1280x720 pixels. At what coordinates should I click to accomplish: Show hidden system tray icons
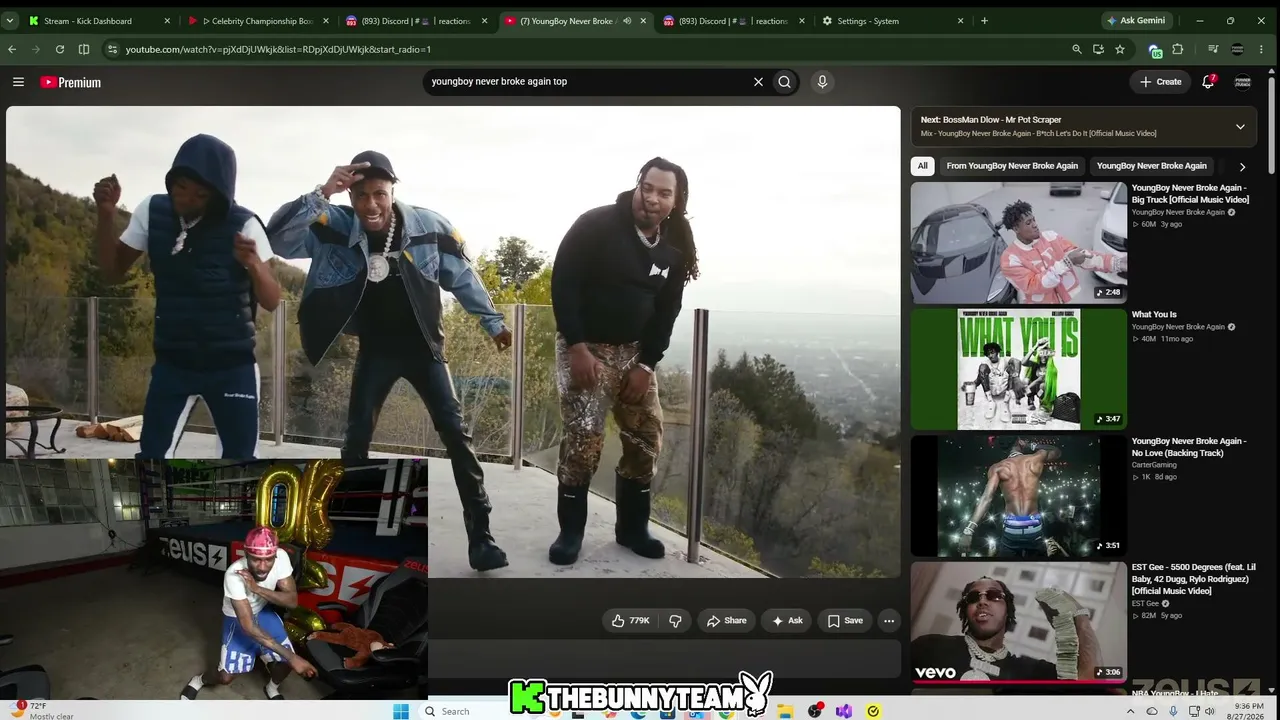pyautogui.click(x=1131, y=711)
